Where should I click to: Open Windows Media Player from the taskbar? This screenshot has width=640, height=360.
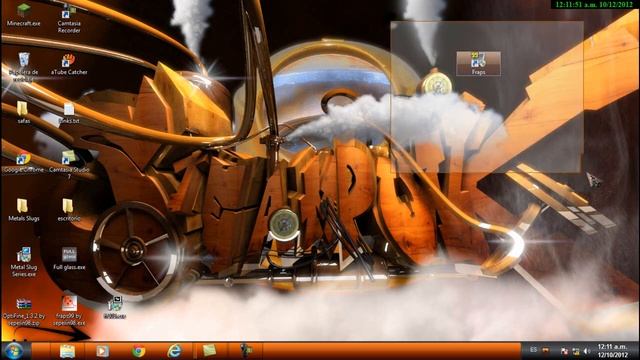pos(102,351)
